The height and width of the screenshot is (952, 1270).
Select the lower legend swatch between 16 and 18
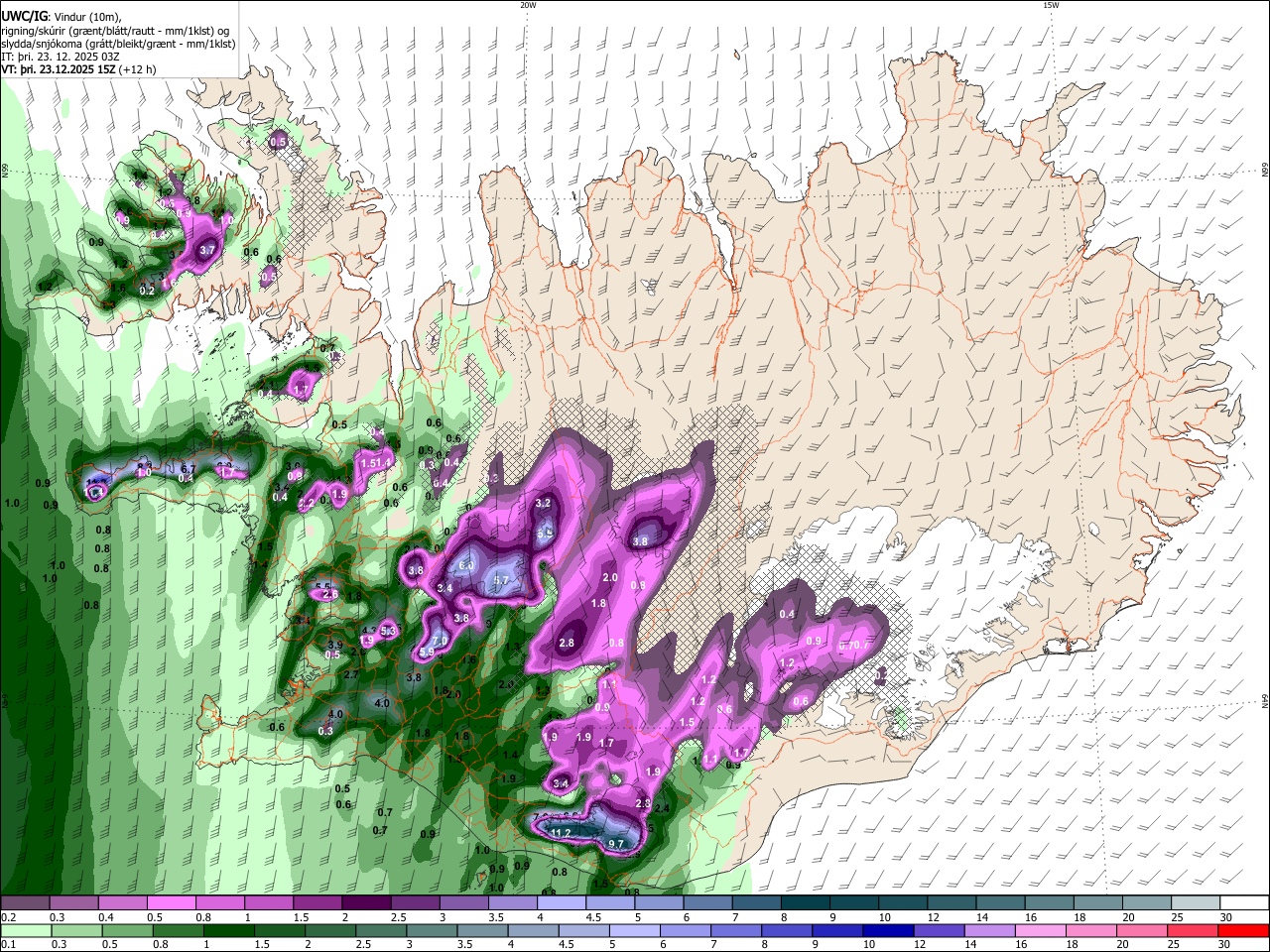click(x=1041, y=930)
